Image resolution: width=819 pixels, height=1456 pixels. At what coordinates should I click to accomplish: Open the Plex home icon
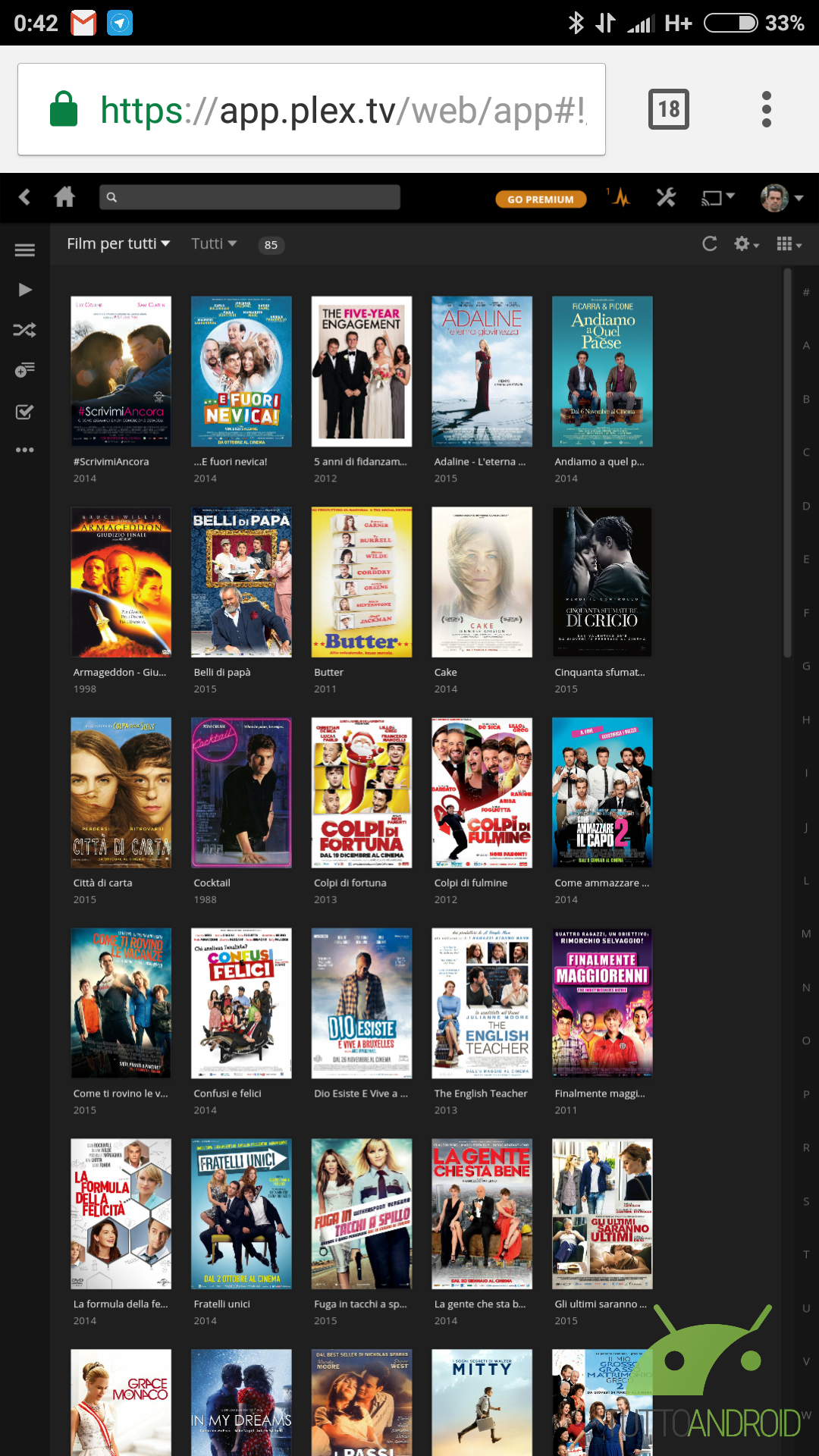65,197
